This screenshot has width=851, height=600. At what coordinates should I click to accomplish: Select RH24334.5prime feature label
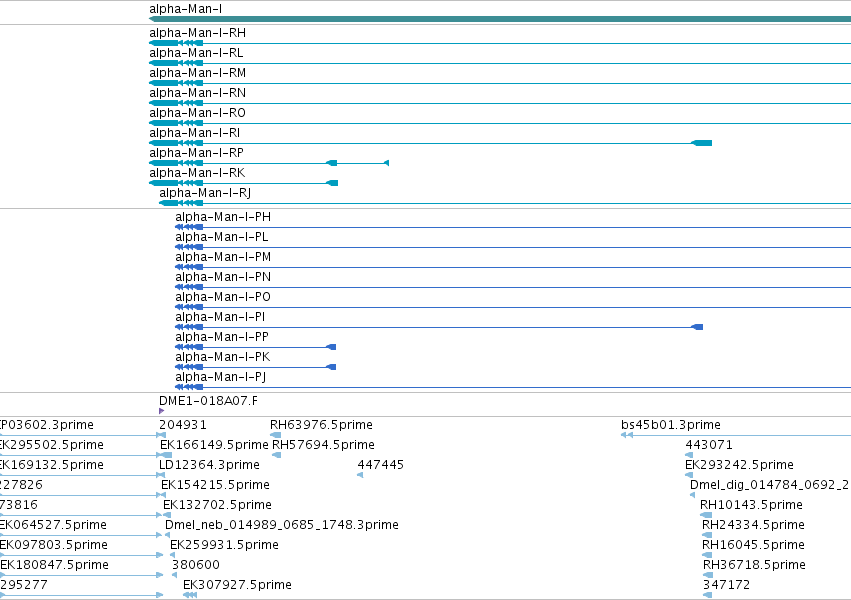point(753,525)
